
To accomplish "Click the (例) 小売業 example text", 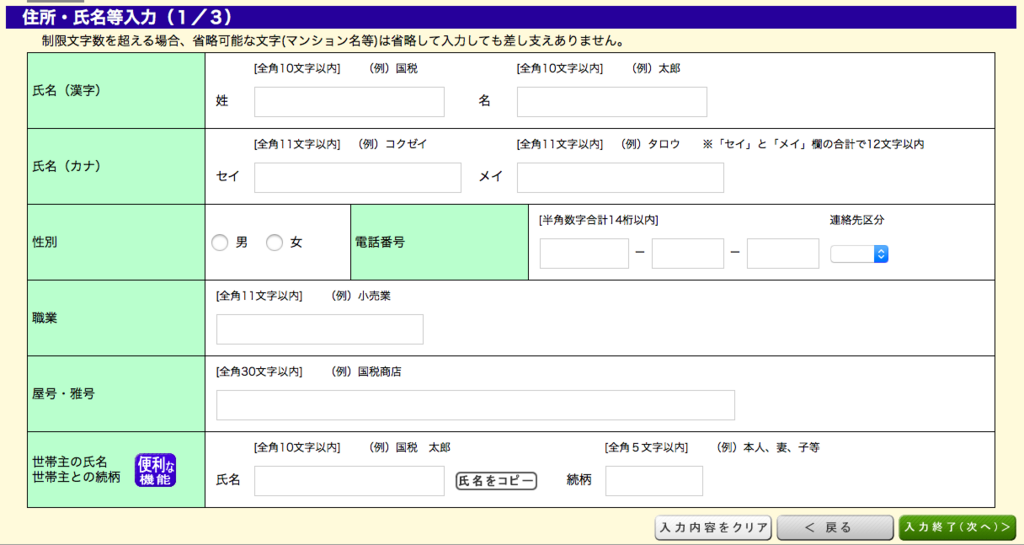I will pyautogui.click(x=360, y=296).
